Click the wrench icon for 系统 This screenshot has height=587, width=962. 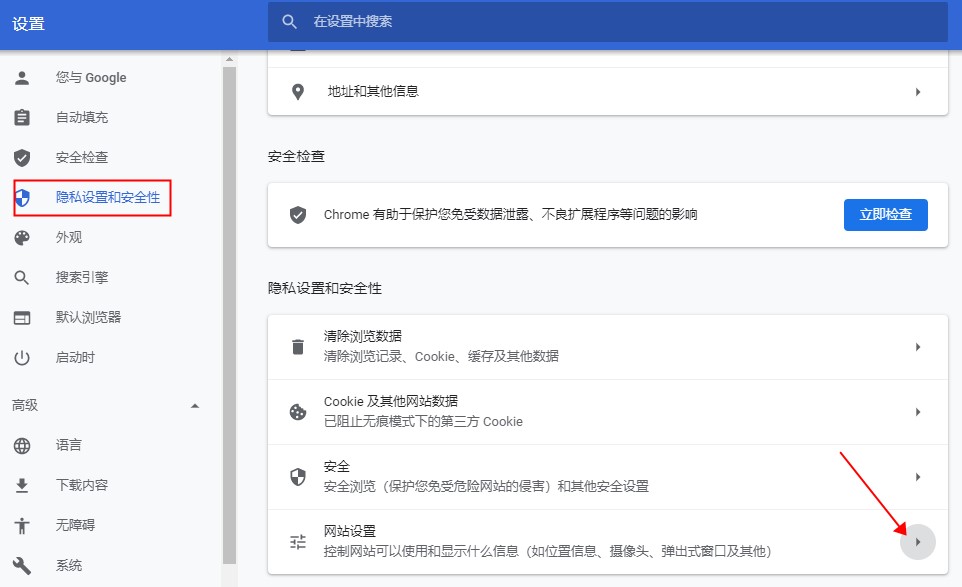[x=22, y=566]
